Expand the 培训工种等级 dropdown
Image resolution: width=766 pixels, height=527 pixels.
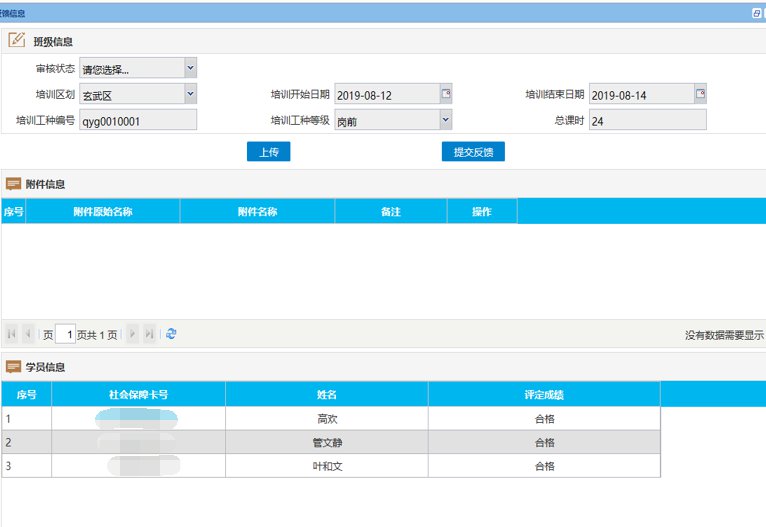[x=446, y=120]
